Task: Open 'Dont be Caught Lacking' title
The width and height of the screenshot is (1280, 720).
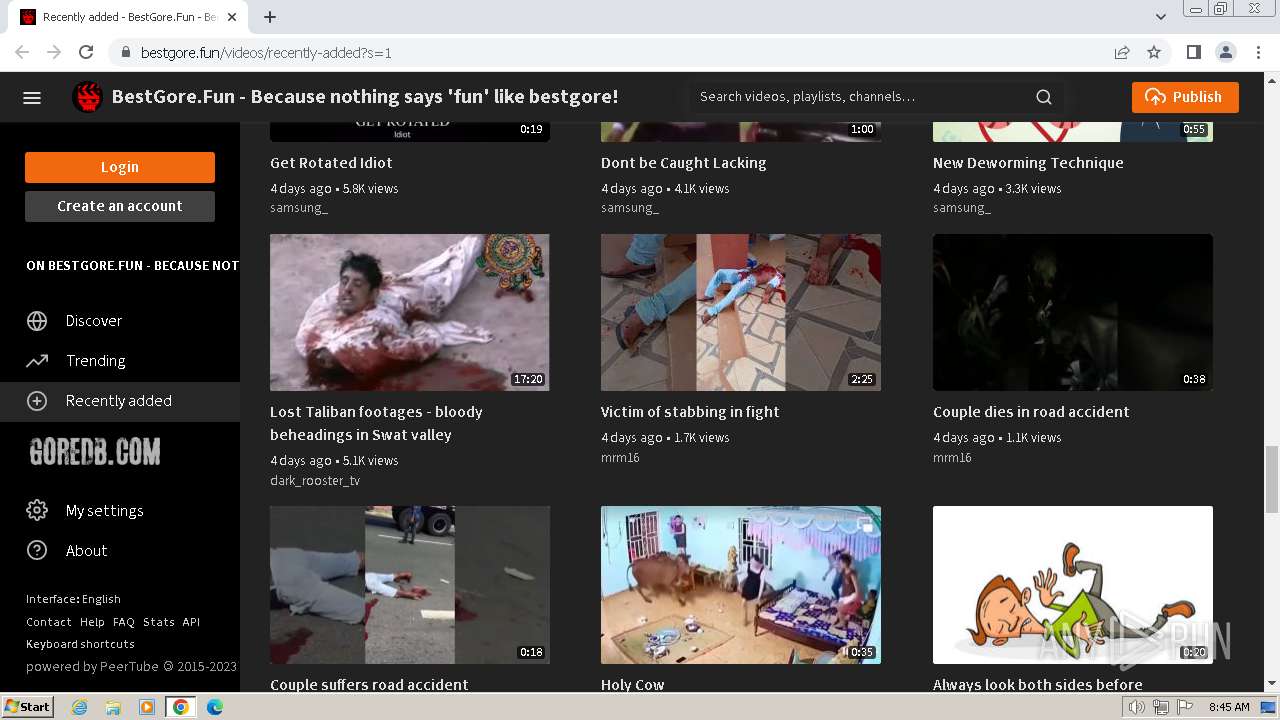Action: click(x=684, y=163)
